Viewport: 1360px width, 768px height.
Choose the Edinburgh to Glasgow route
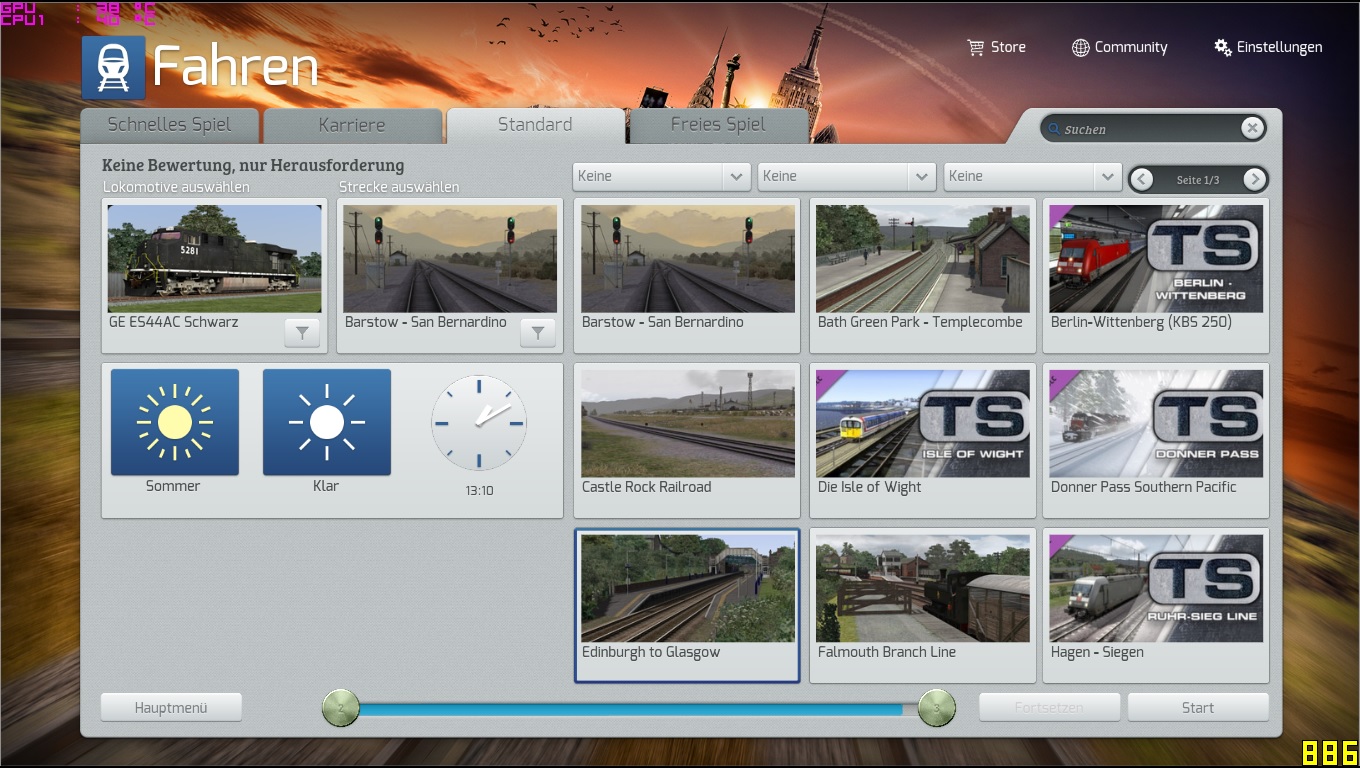click(x=688, y=605)
